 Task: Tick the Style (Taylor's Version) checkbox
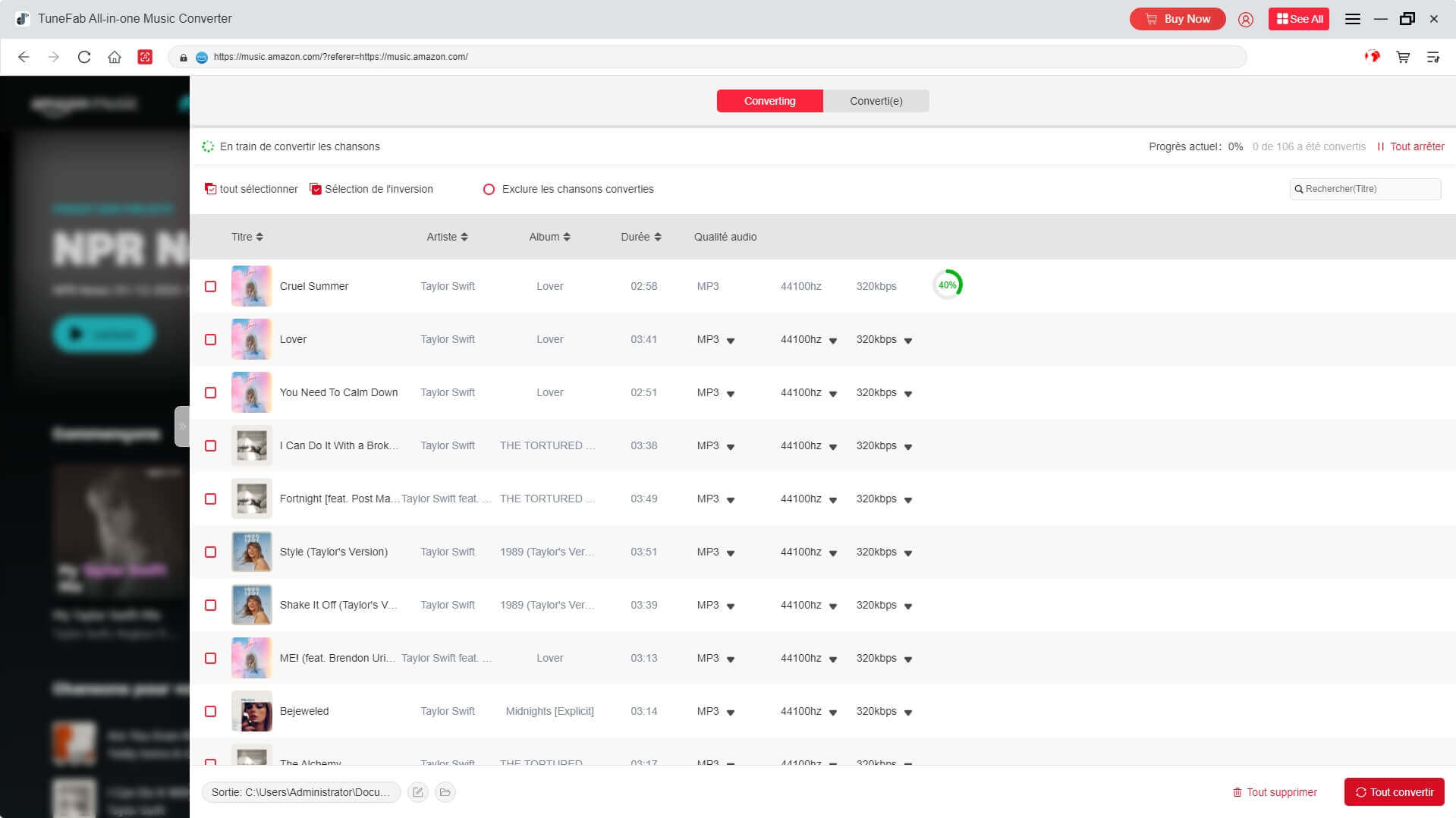pyautogui.click(x=211, y=552)
